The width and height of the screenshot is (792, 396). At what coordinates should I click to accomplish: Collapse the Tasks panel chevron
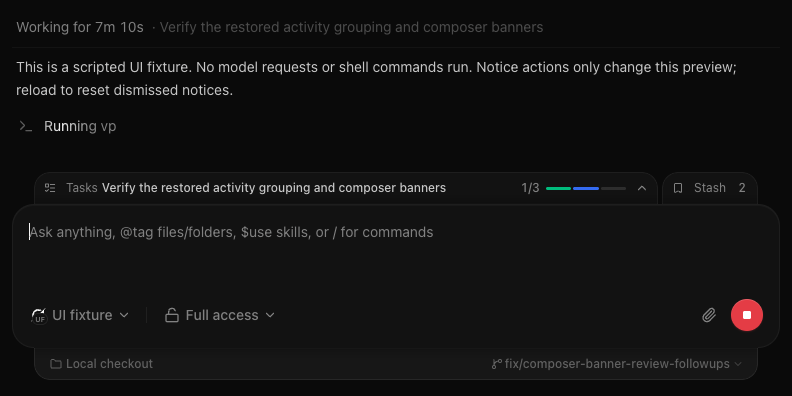pos(641,188)
